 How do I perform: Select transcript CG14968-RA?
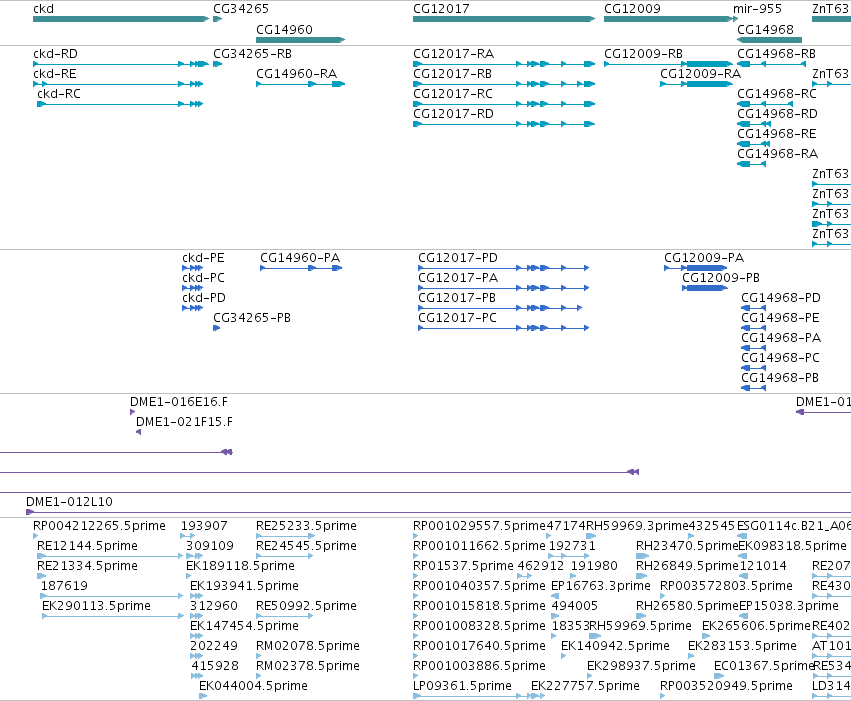777,154
